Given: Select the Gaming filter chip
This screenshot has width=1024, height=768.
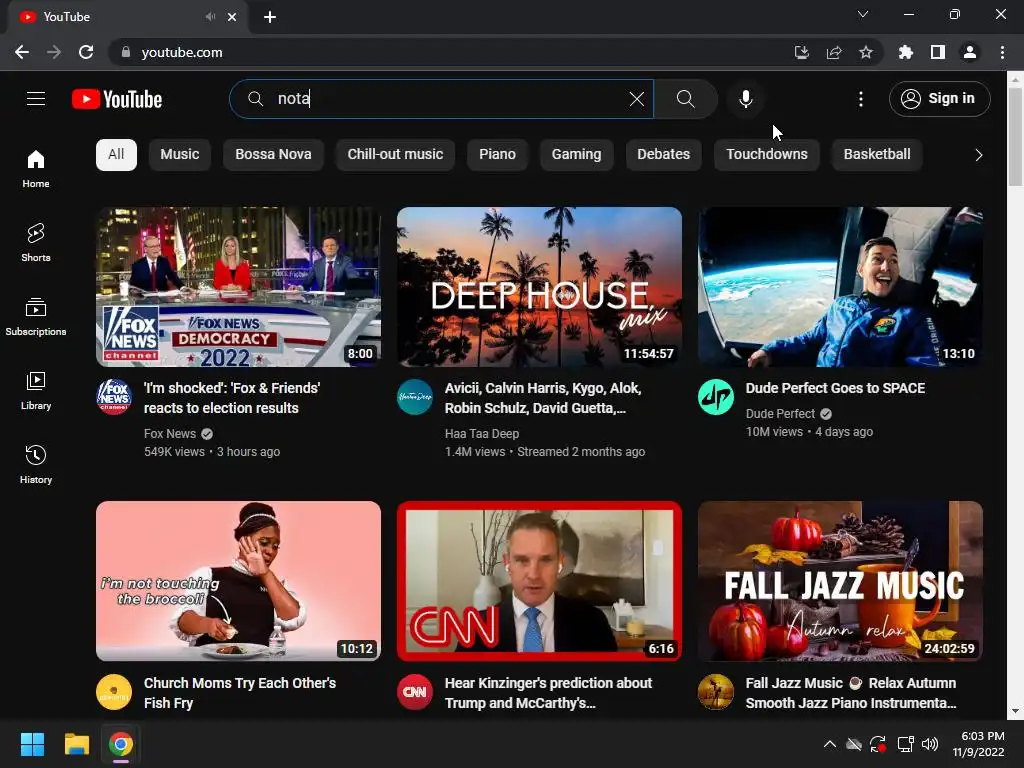Looking at the screenshot, I should pyautogui.click(x=576, y=155).
